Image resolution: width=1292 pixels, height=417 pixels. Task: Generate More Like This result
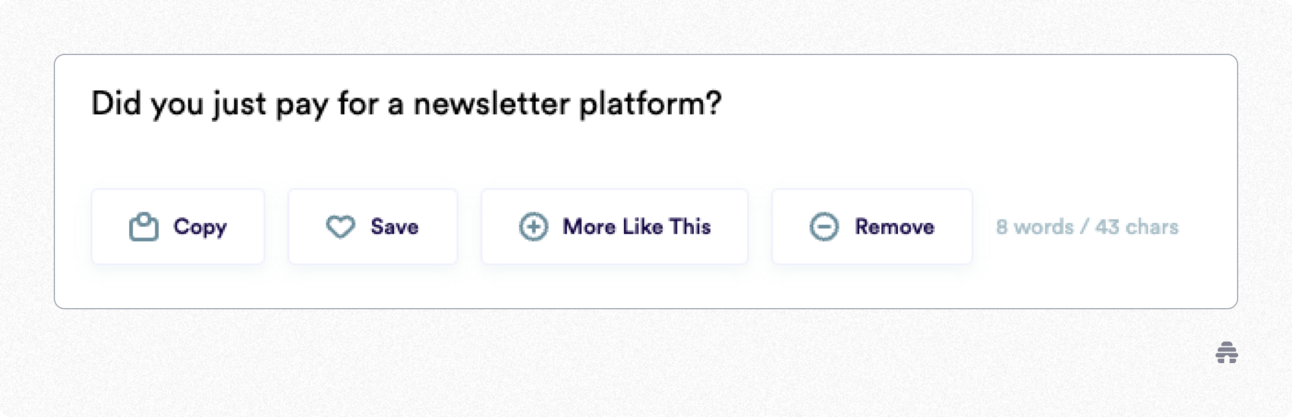[x=614, y=227]
